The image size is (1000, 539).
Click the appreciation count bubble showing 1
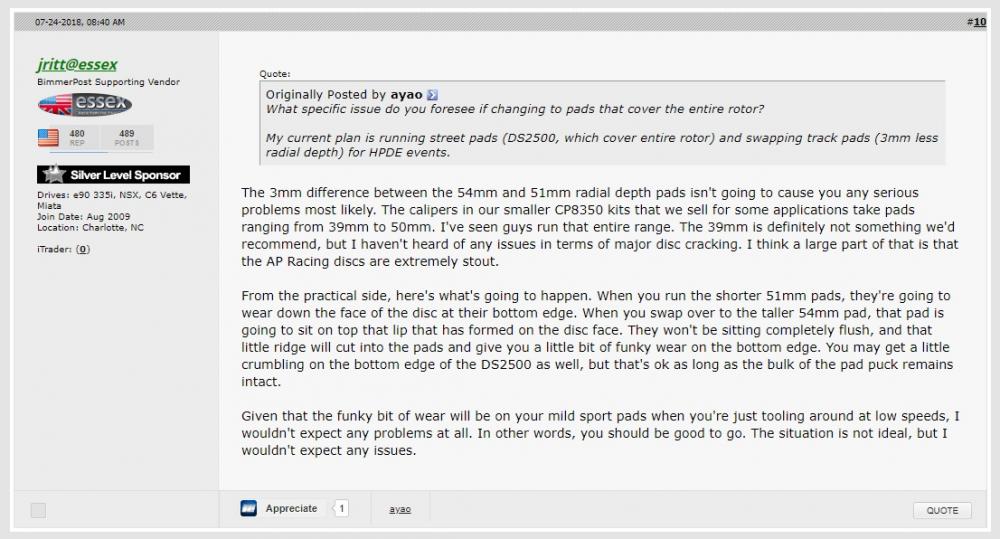click(341, 508)
